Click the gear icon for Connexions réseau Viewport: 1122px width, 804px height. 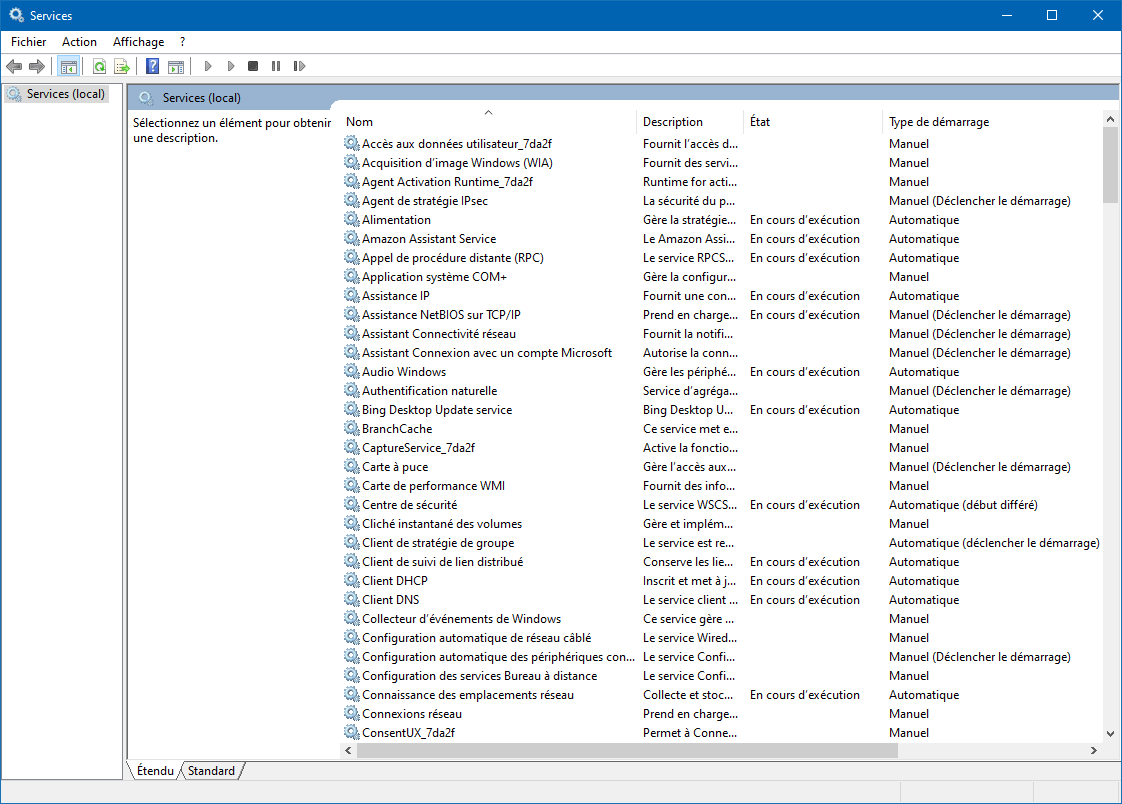(x=351, y=713)
